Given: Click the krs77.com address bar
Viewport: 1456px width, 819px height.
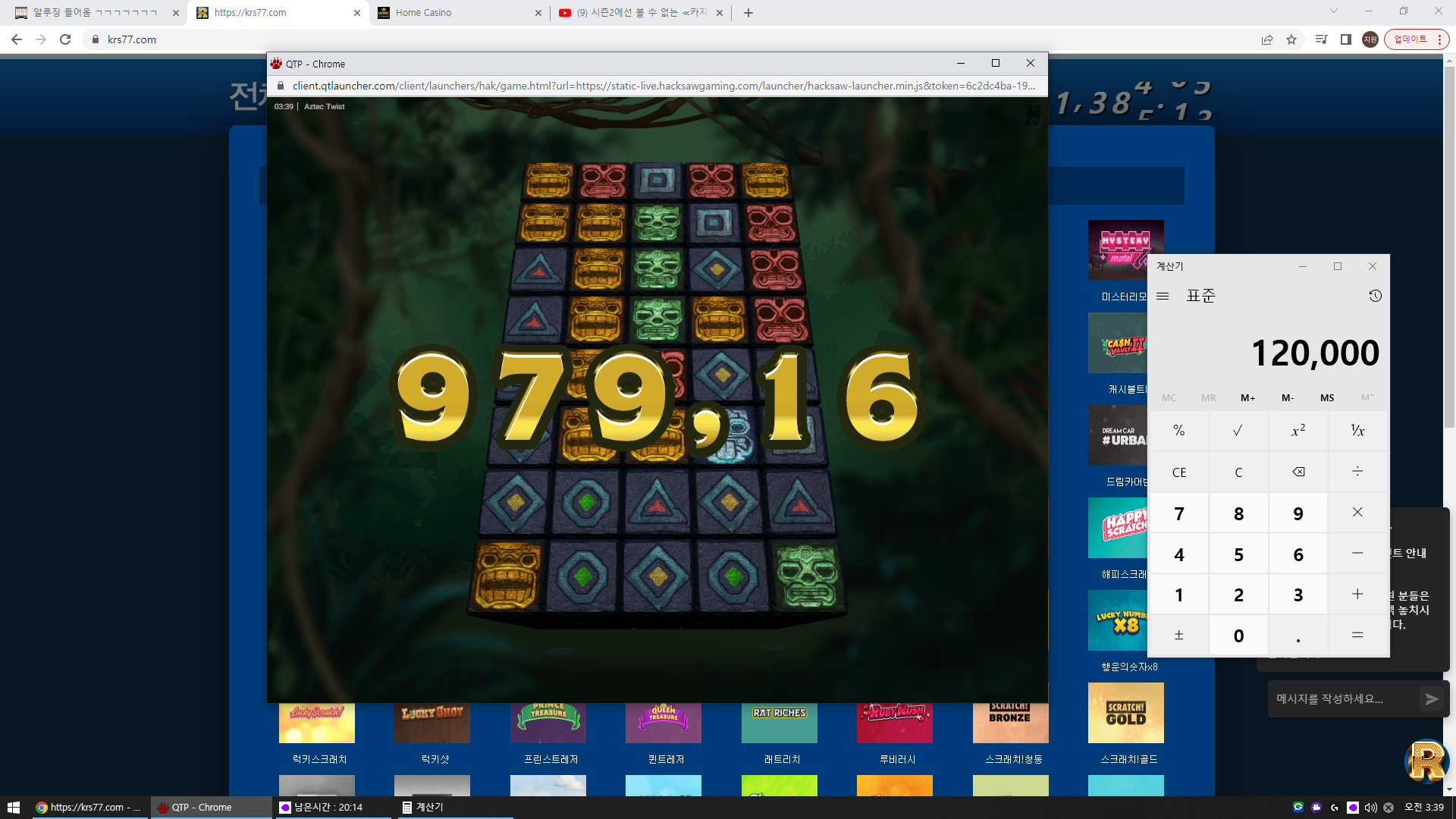Looking at the screenshot, I should [667, 39].
